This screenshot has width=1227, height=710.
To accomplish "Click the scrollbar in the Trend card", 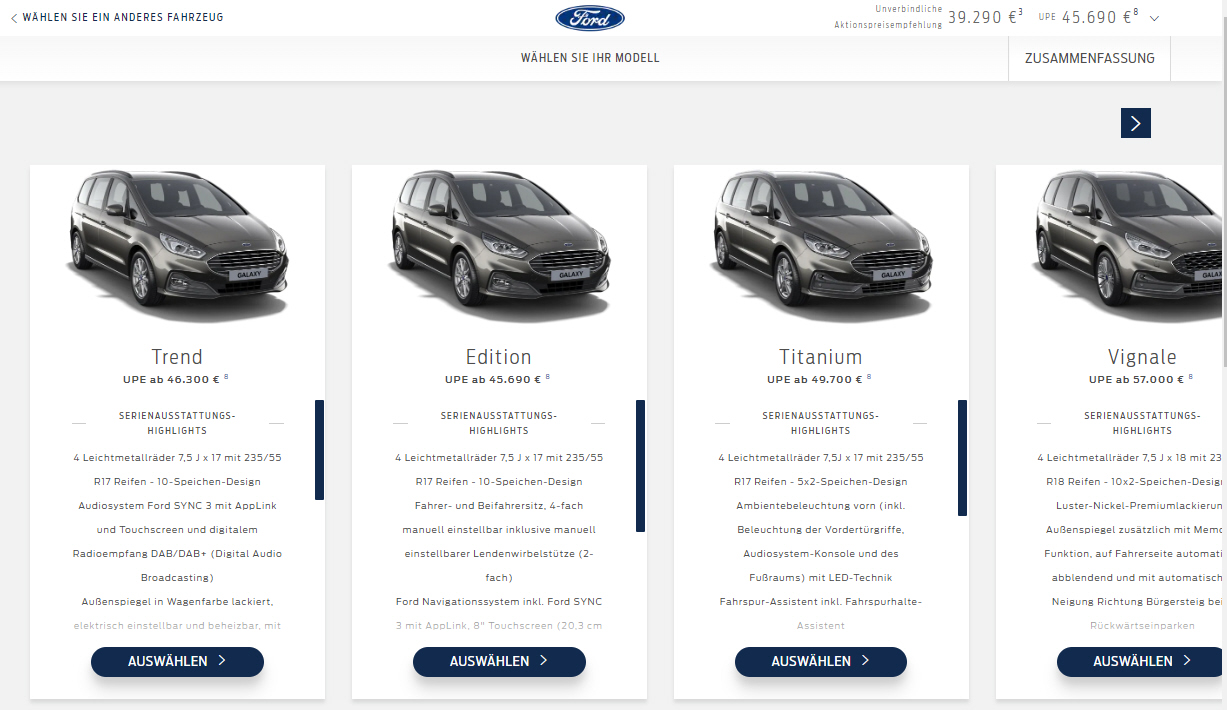I will pyautogui.click(x=319, y=450).
